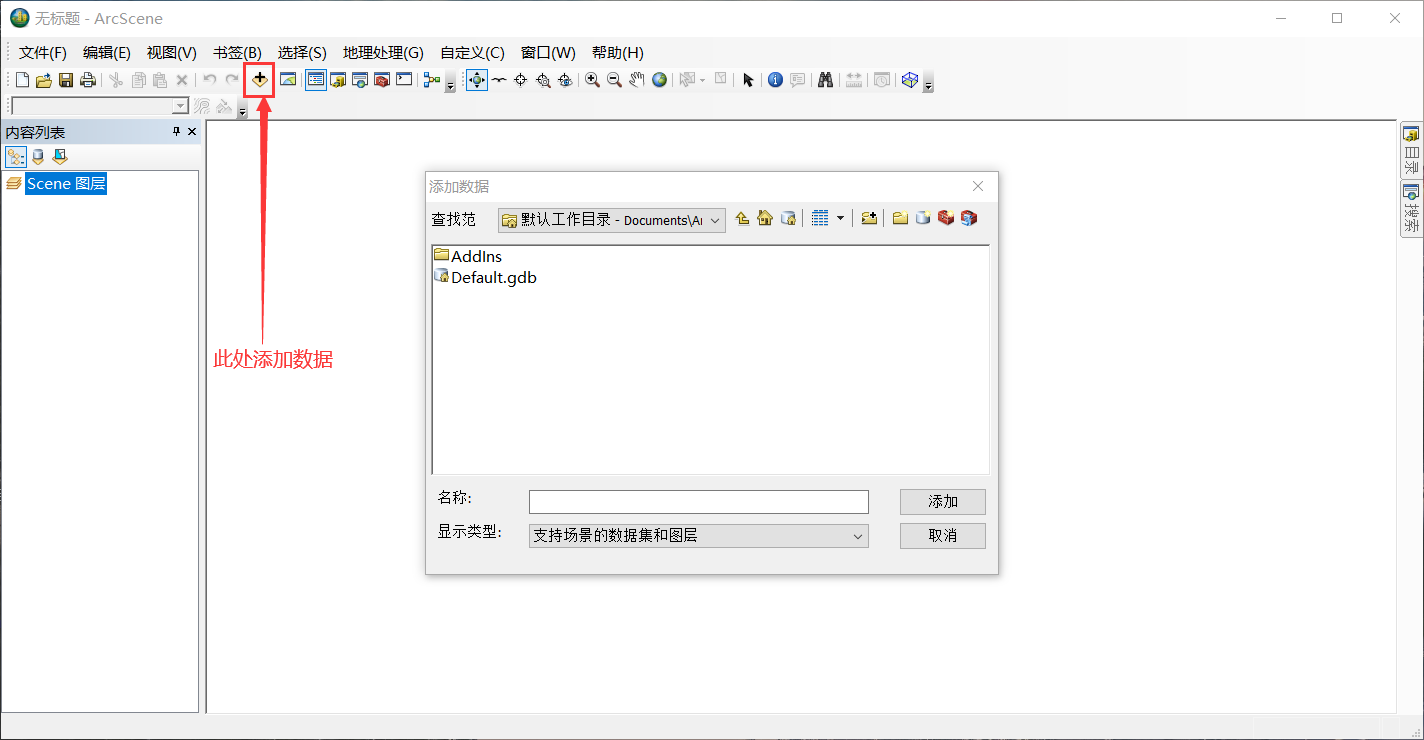Open the Catalog window toolbar icon

click(x=338, y=80)
